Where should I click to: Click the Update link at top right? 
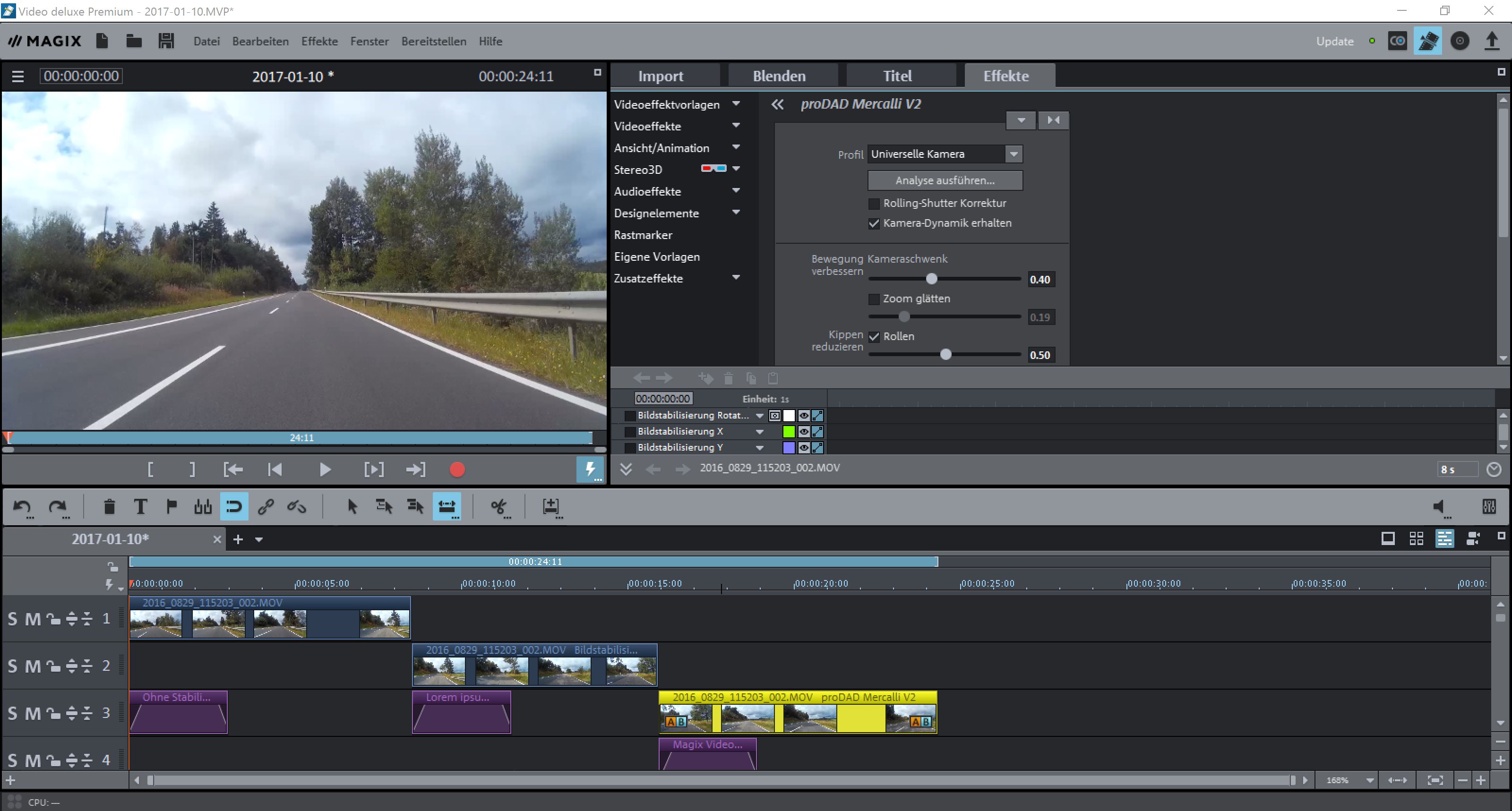[1335, 41]
